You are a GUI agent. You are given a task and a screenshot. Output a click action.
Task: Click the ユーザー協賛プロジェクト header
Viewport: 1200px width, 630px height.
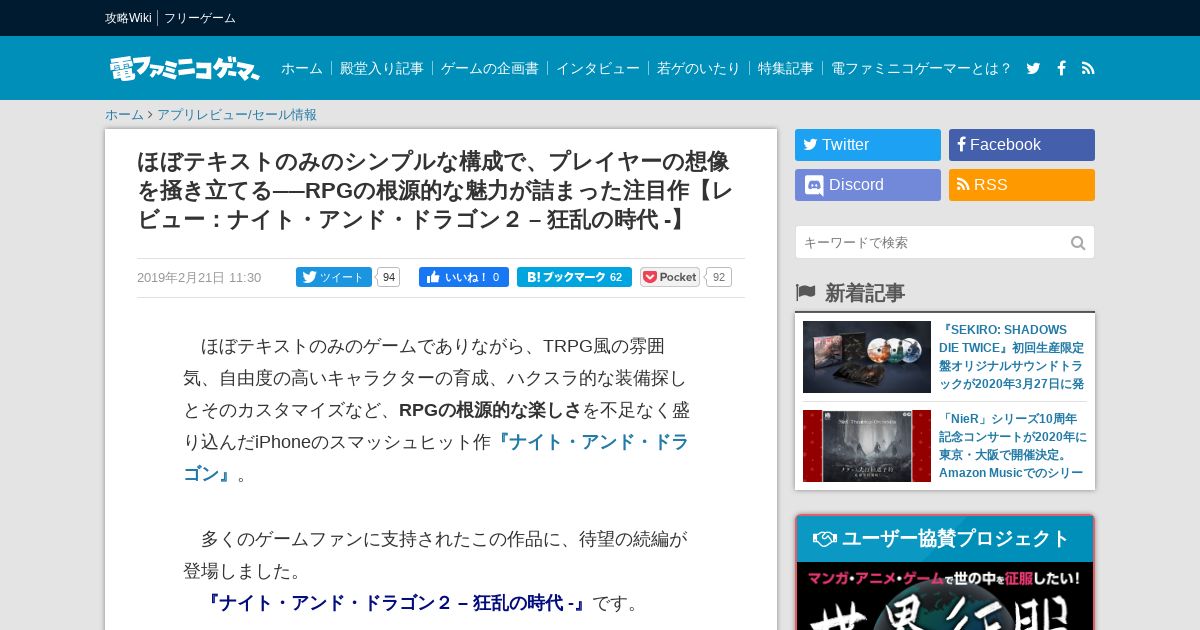point(945,539)
